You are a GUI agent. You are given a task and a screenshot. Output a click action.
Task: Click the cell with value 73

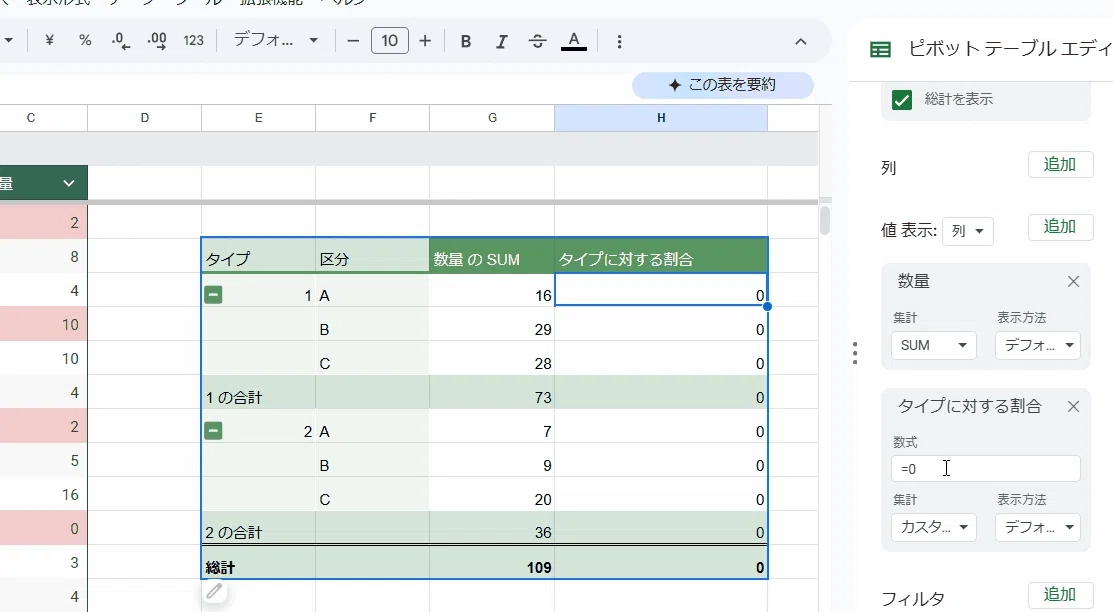[492, 393]
